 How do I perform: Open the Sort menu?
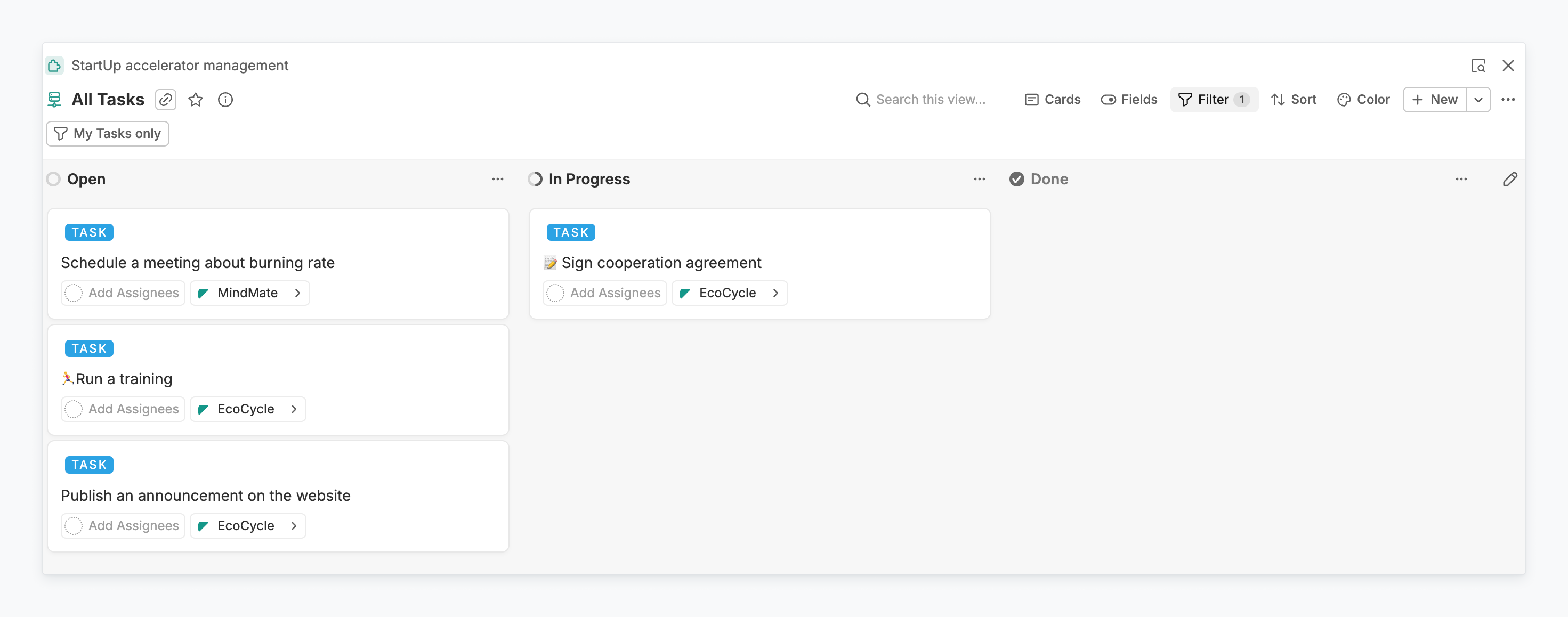(x=1294, y=100)
